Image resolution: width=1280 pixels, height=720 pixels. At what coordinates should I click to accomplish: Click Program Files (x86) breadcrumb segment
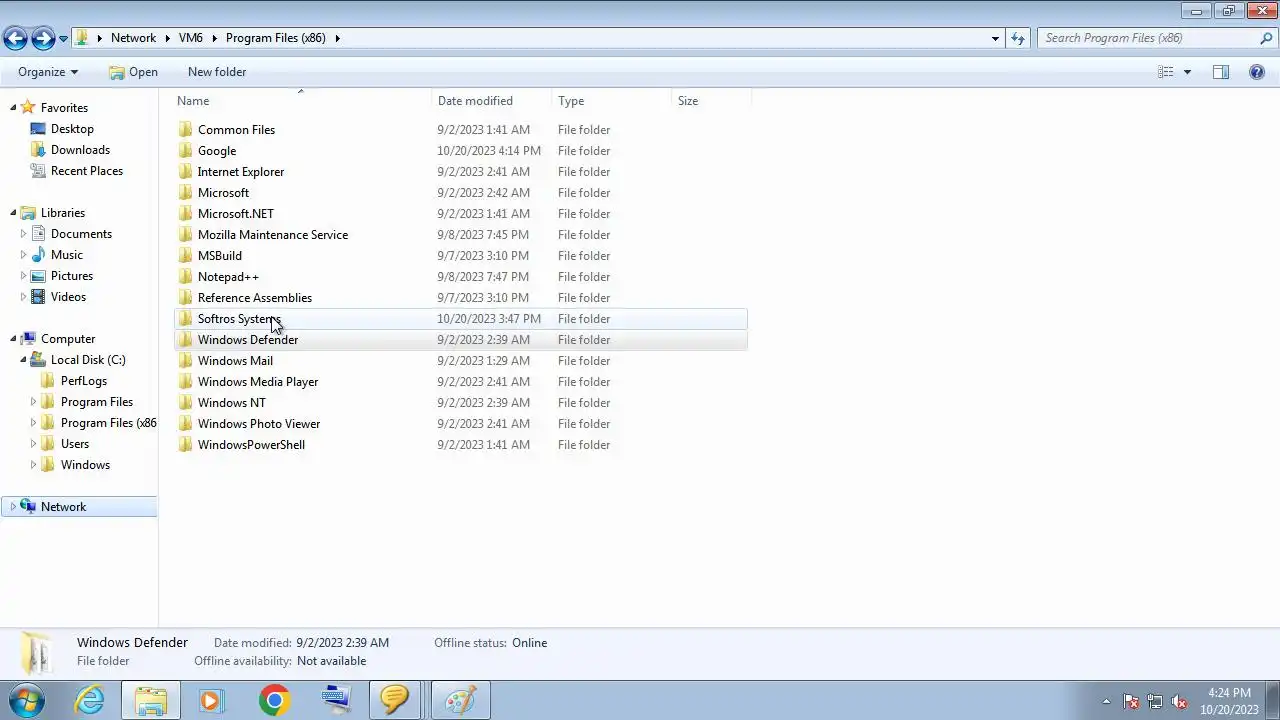pyautogui.click(x=275, y=38)
